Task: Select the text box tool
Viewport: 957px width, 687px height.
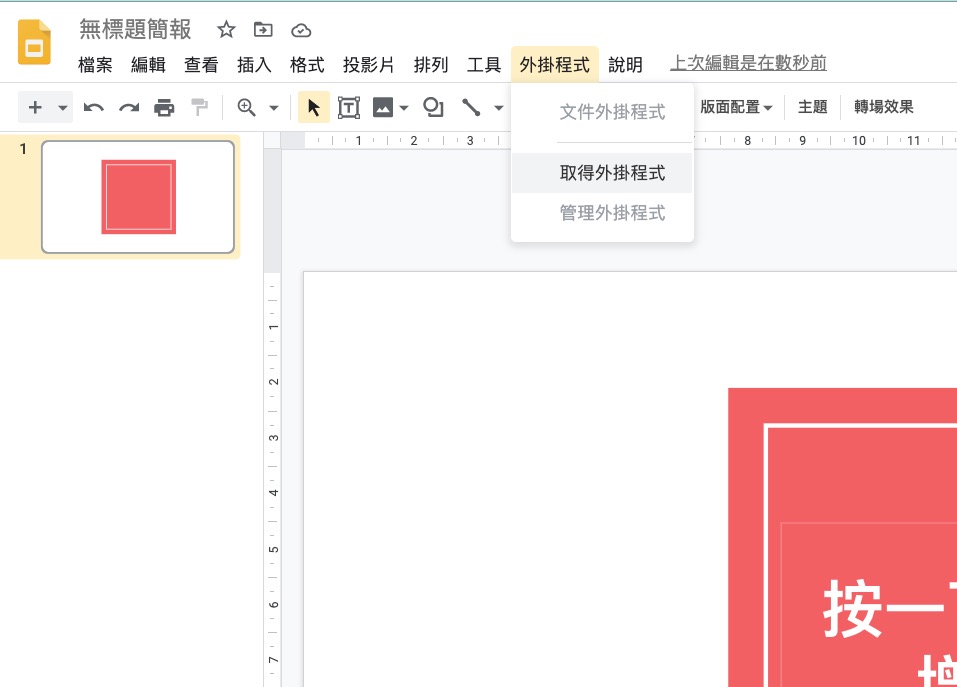Action: (x=348, y=107)
